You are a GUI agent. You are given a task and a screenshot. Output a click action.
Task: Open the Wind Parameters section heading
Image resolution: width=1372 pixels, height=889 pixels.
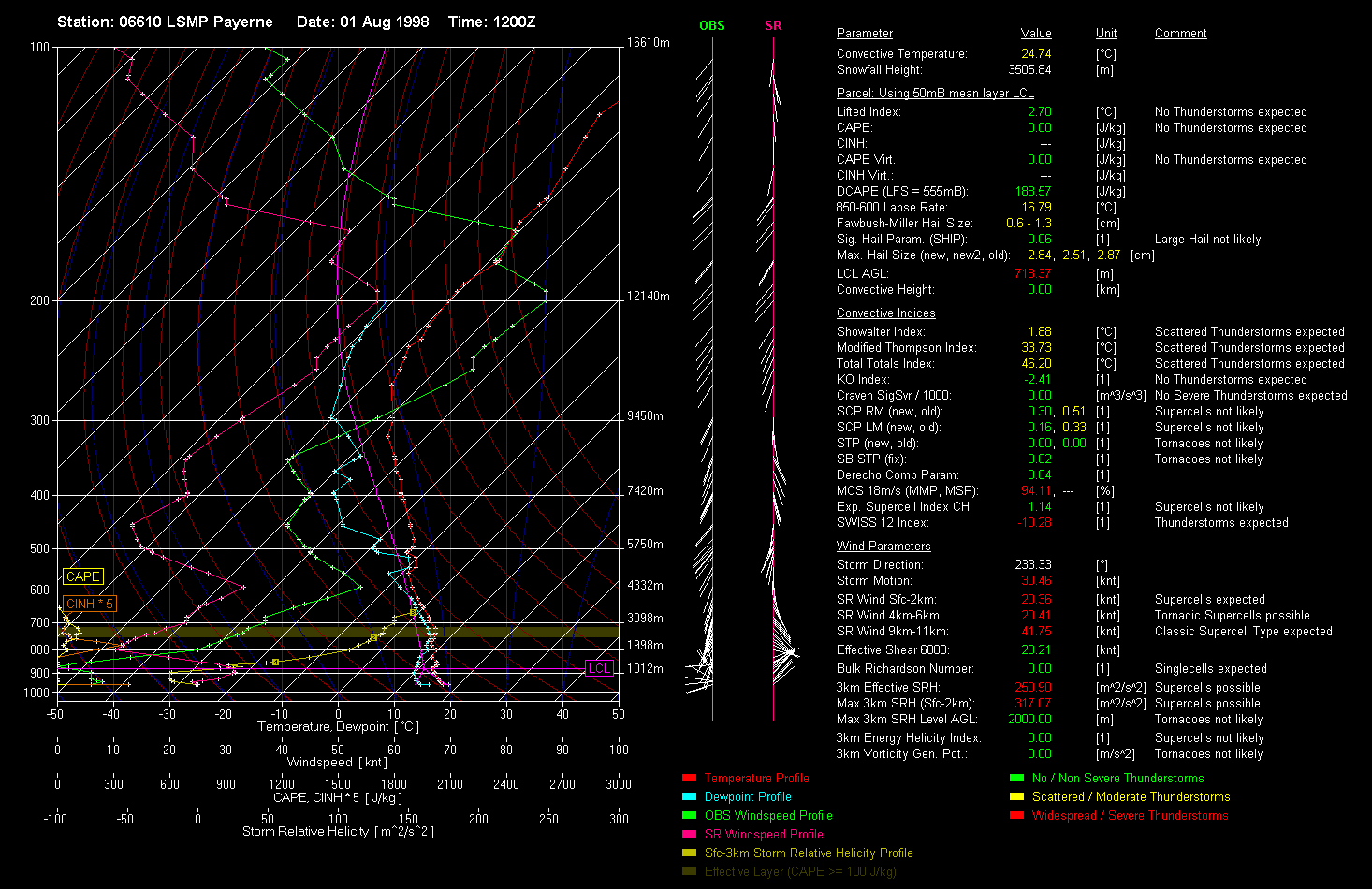pos(883,546)
